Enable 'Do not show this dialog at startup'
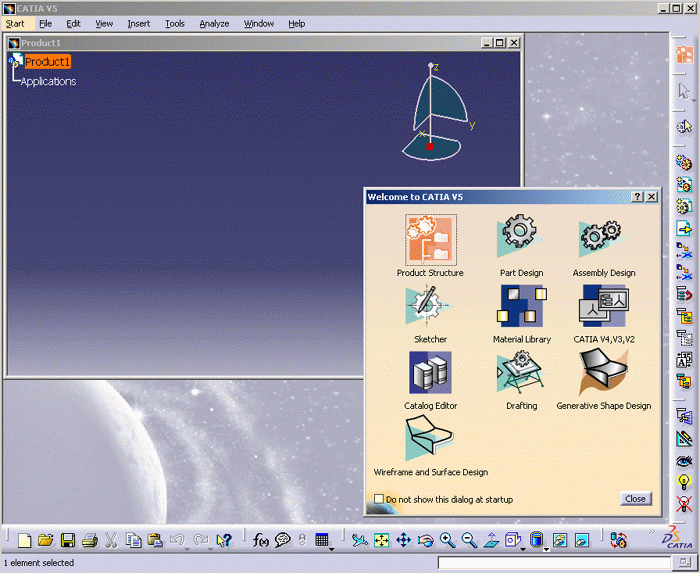700x573 pixels. coord(379,498)
